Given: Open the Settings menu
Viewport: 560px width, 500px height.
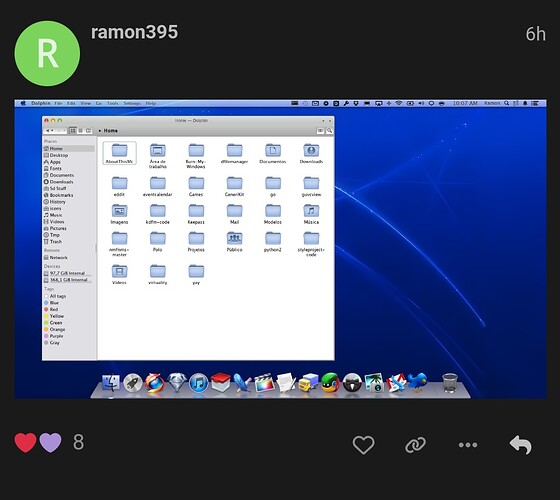Looking at the screenshot, I should point(132,103).
